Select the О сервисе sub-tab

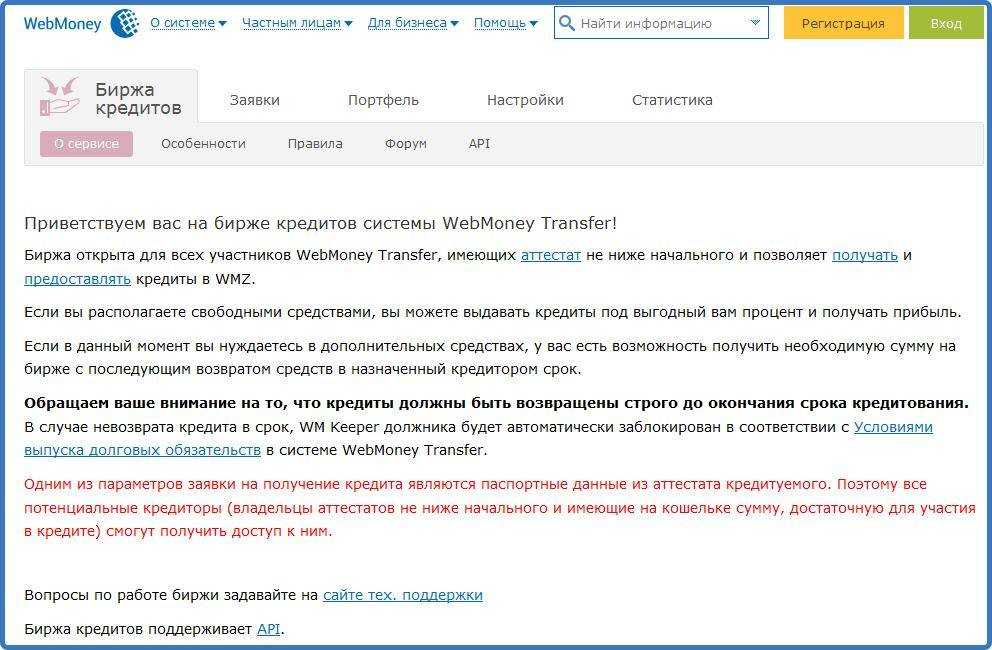tap(86, 144)
